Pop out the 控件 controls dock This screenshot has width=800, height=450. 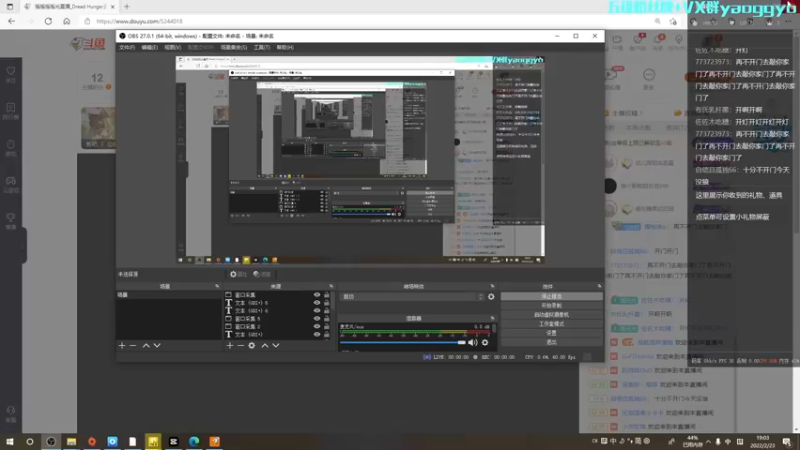(599, 286)
